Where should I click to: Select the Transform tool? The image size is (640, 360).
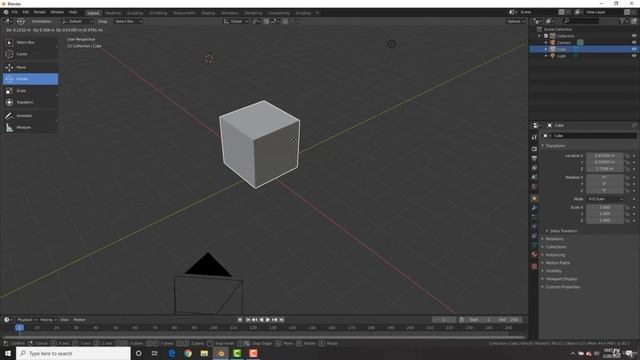point(30,102)
